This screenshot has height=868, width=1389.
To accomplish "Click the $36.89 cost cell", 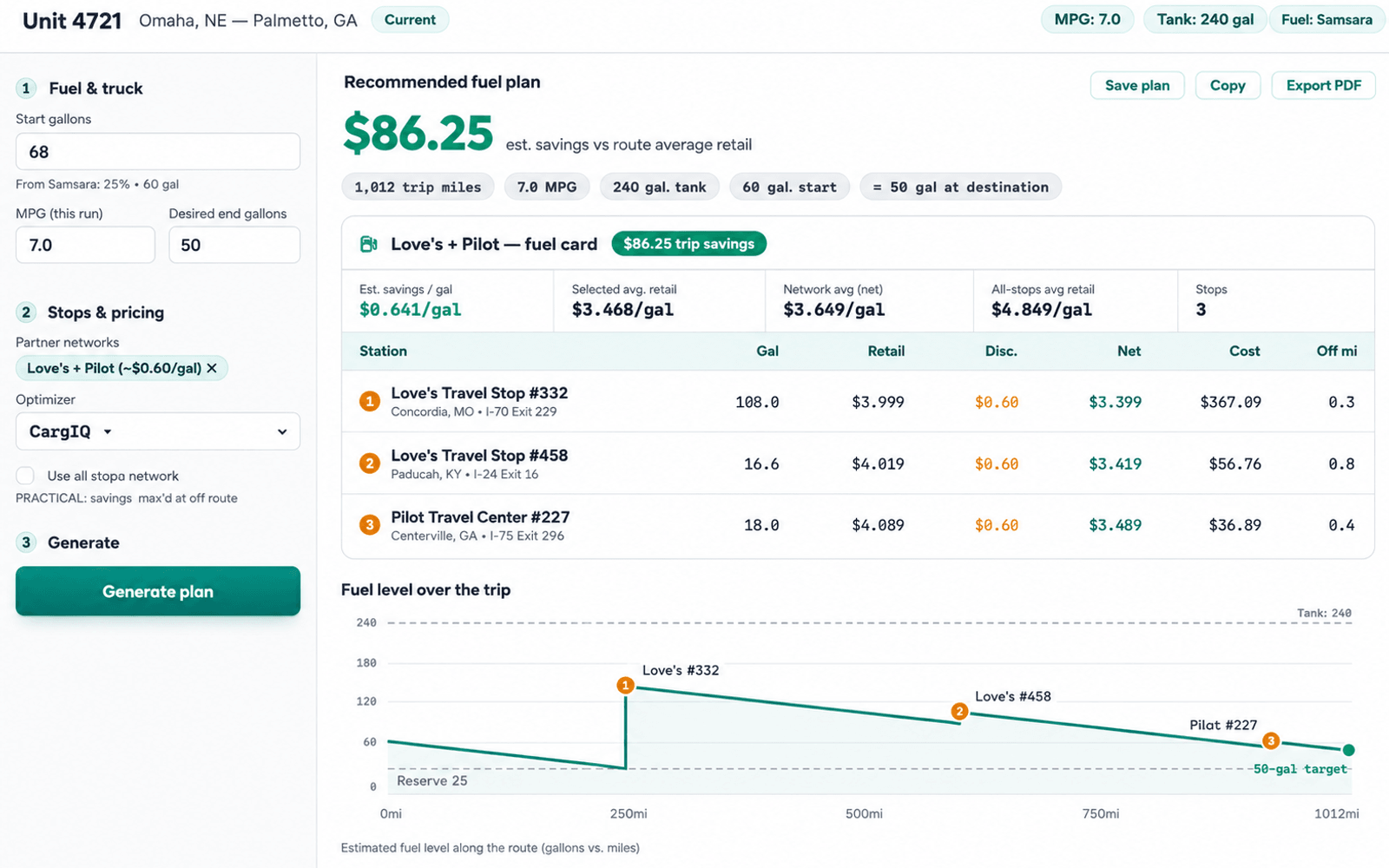I will 1234,525.
